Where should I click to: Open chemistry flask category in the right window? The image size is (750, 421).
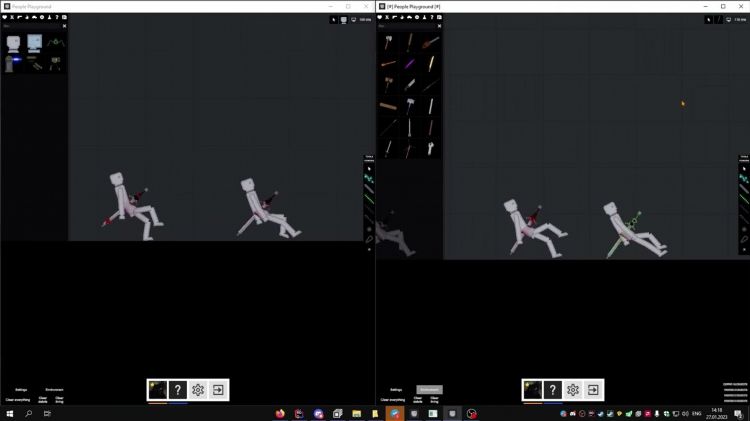(x=424, y=17)
